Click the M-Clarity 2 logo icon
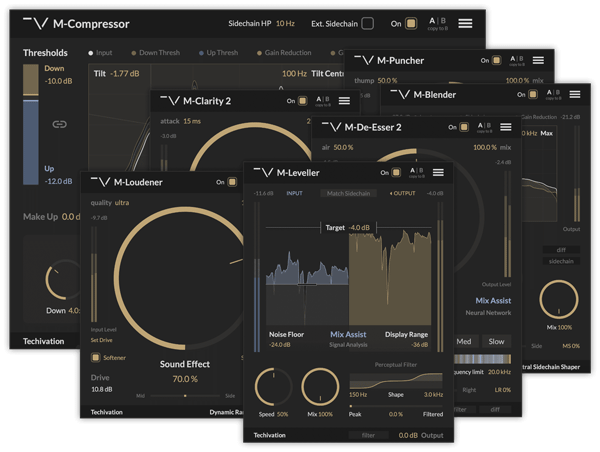 [170, 101]
